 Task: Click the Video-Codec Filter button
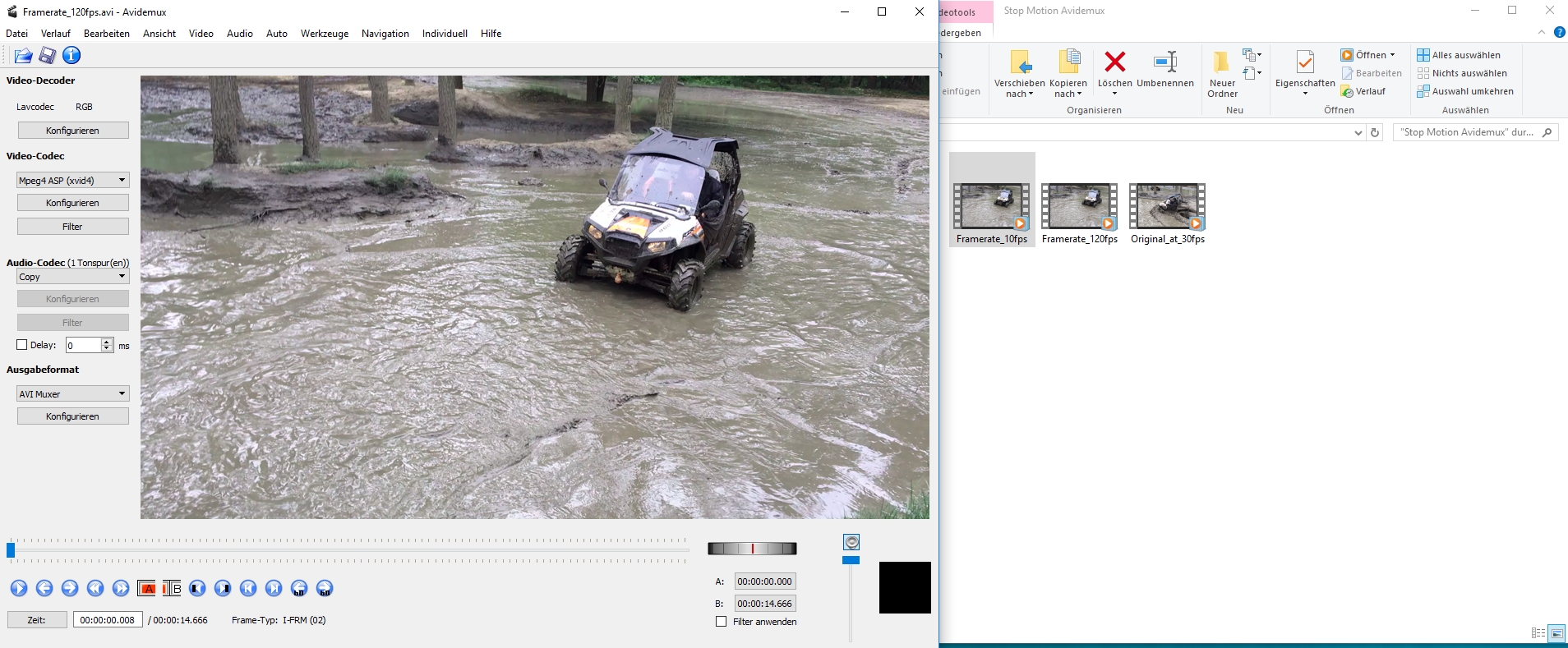[73, 226]
